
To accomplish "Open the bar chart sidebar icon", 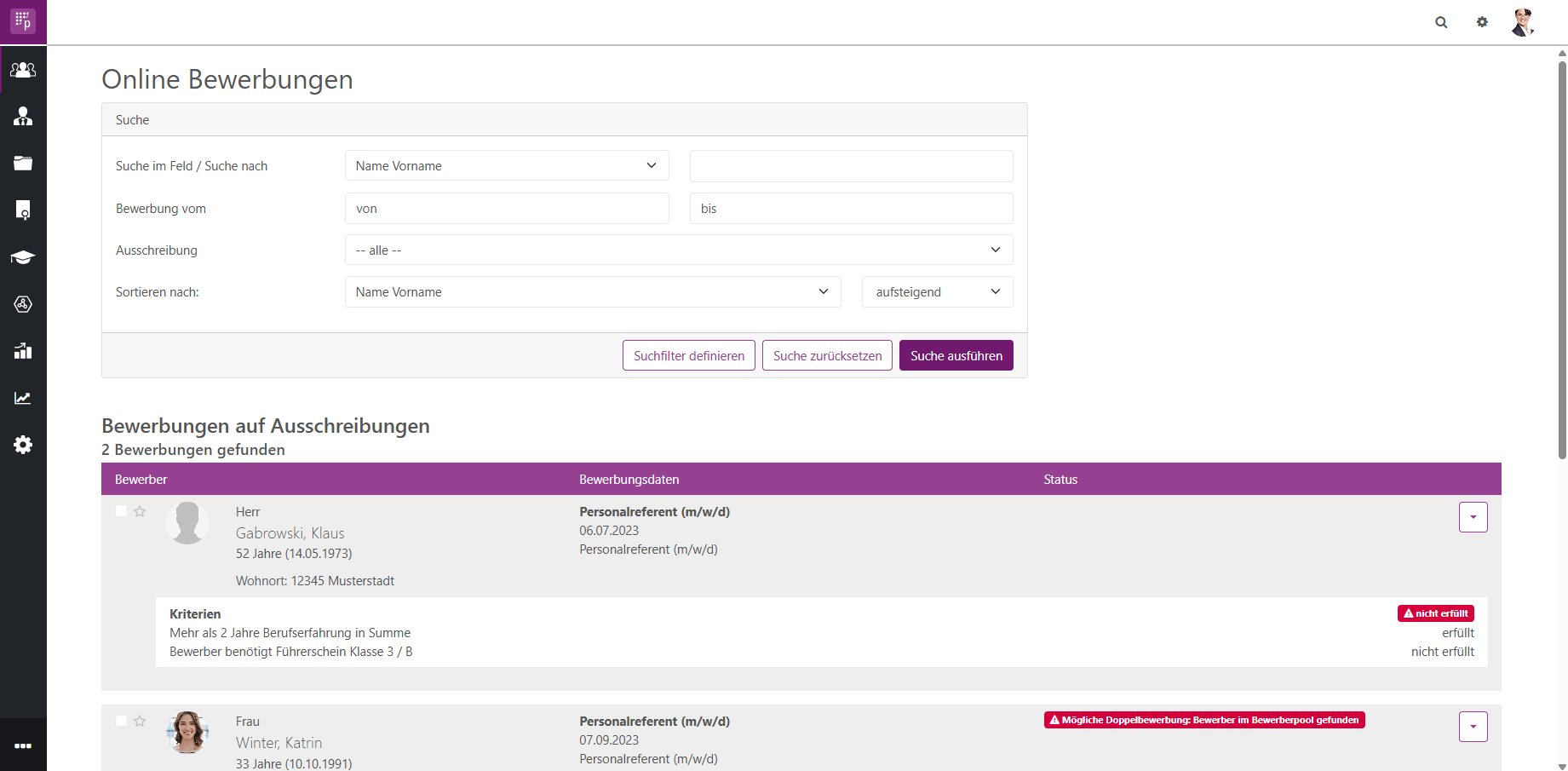I will 23,351.
